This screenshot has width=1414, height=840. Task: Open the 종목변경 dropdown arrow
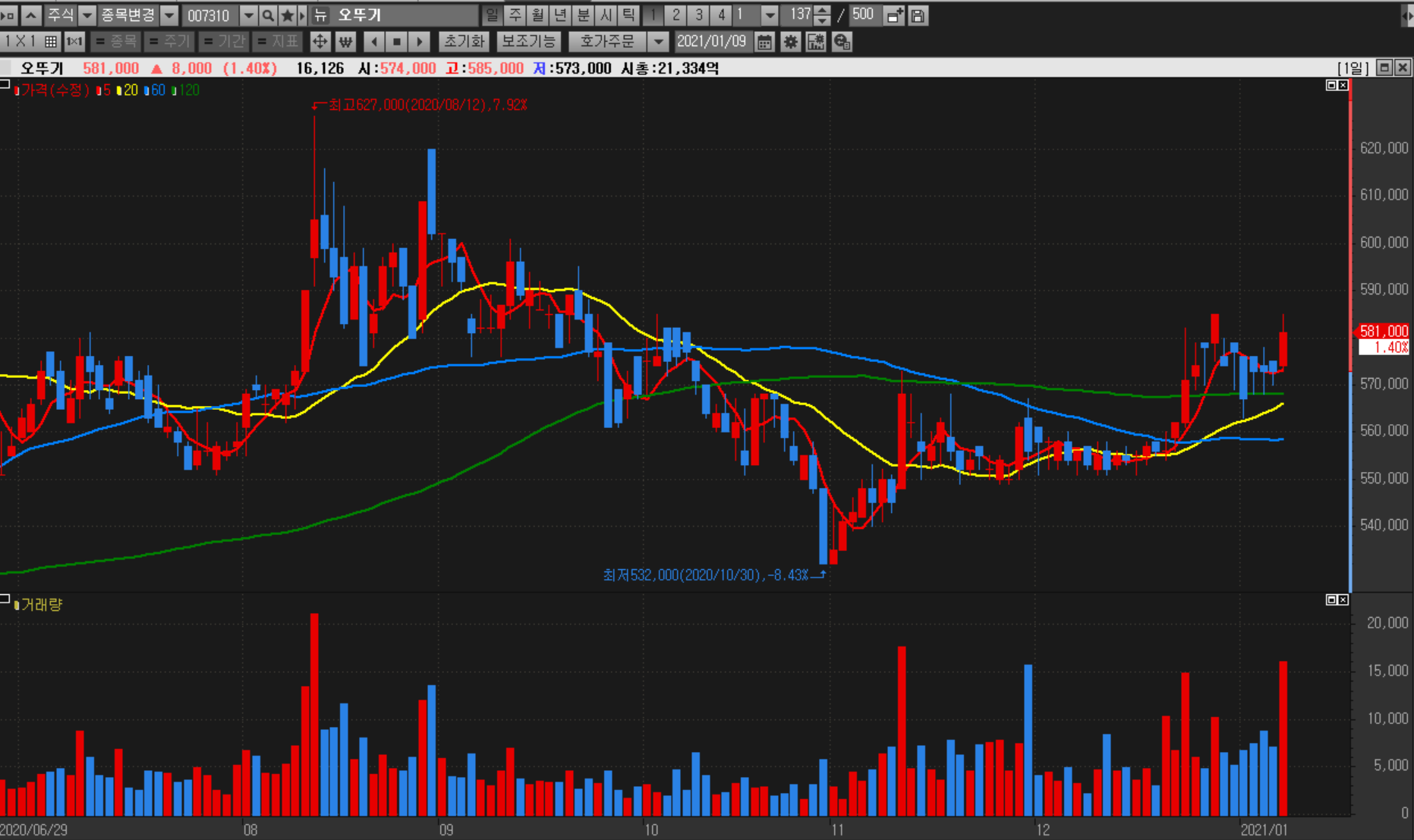[x=169, y=15]
